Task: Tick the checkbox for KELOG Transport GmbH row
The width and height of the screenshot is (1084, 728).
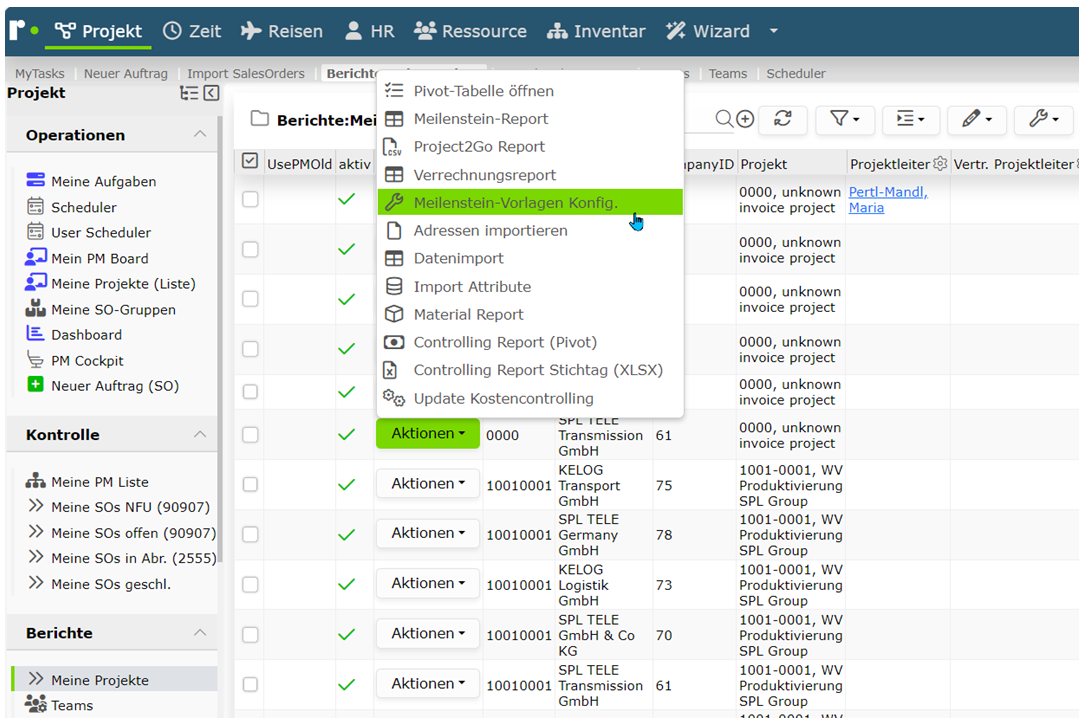Action: 250,484
